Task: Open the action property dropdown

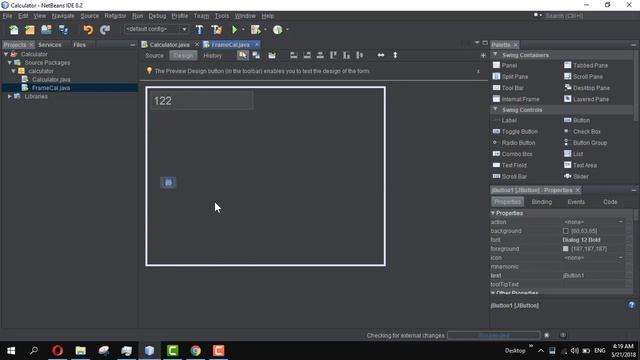Action: click(621, 222)
